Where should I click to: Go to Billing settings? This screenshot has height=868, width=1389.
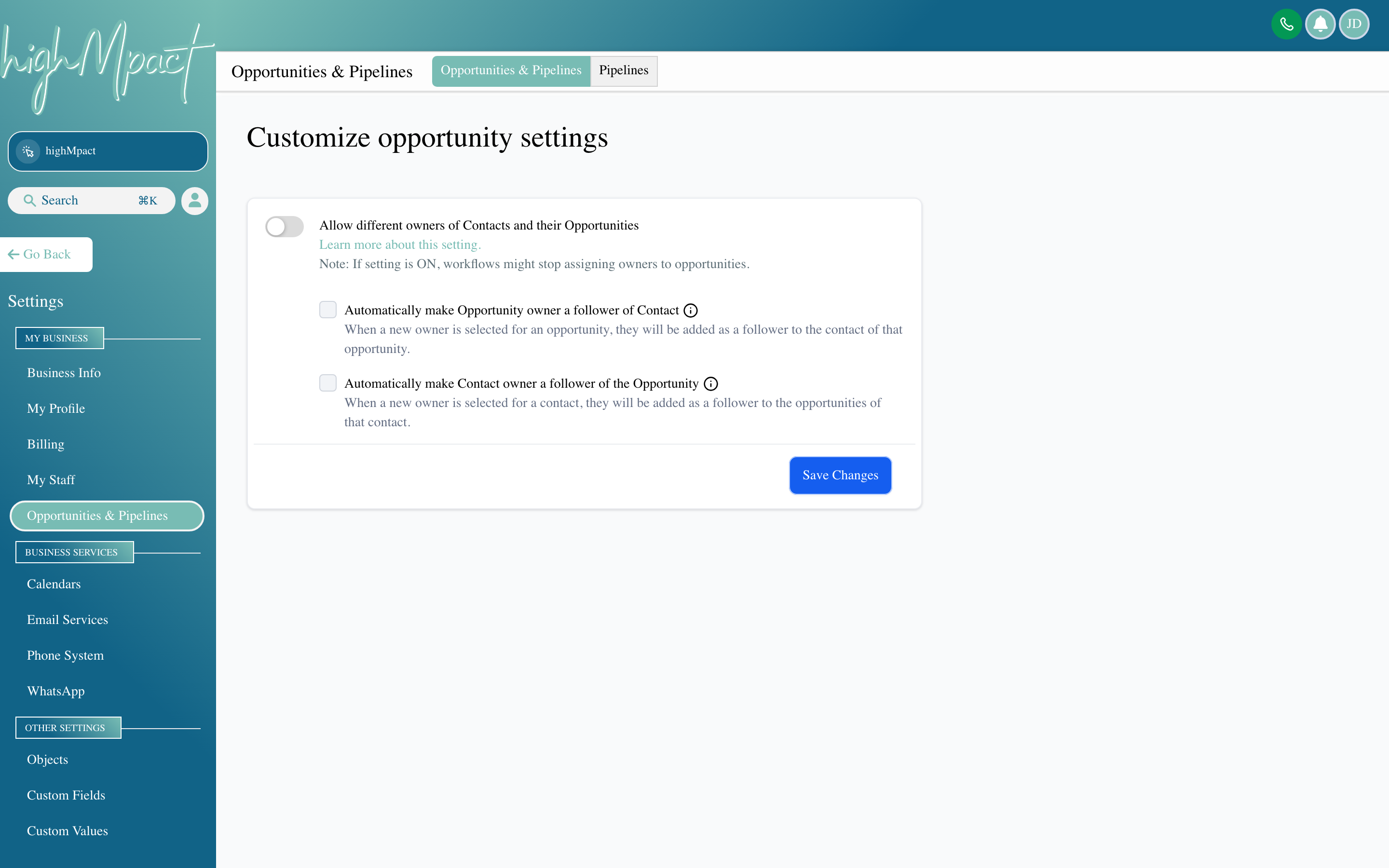45,444
